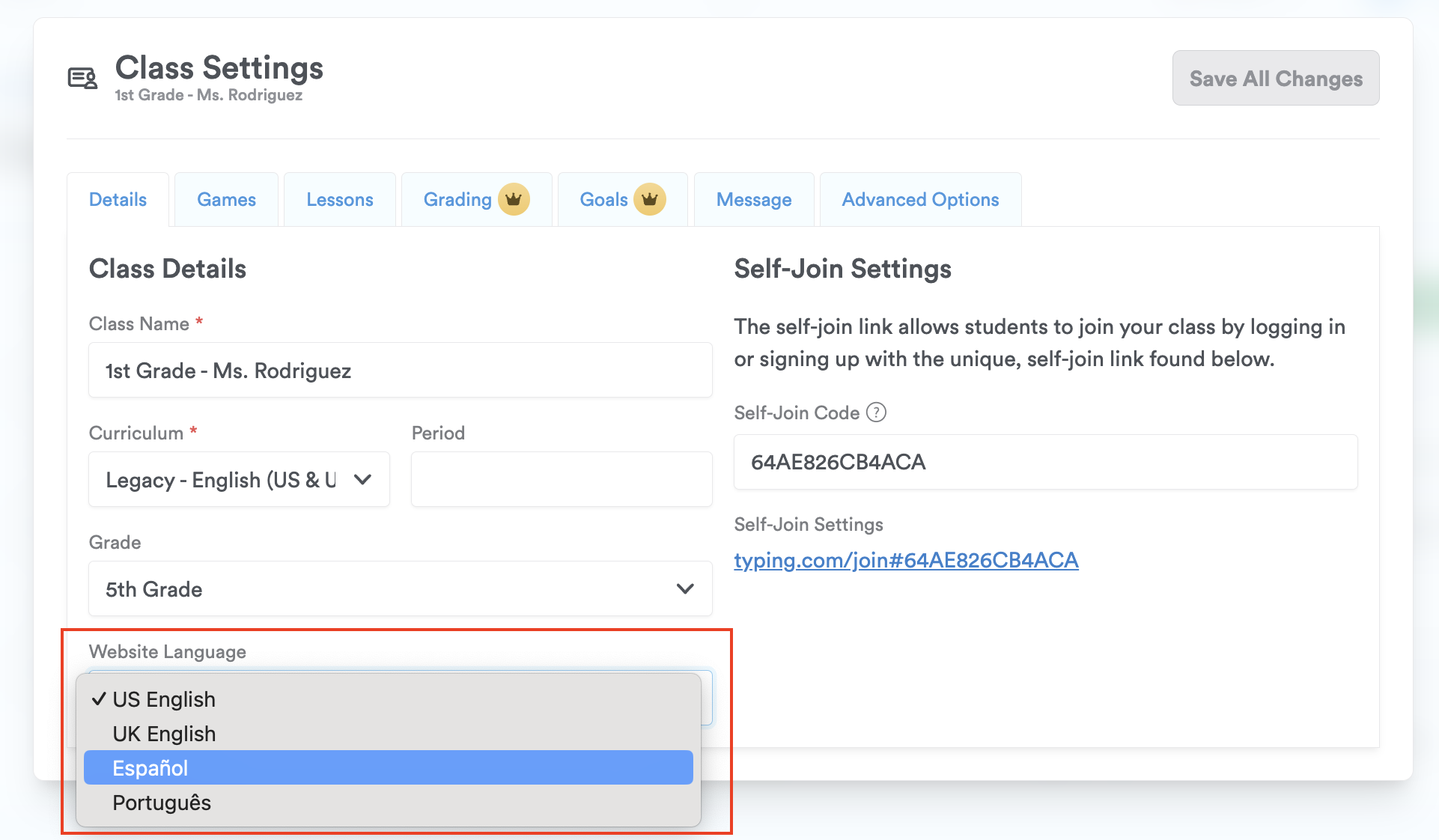Open the Lessons tab

(339, 200)
